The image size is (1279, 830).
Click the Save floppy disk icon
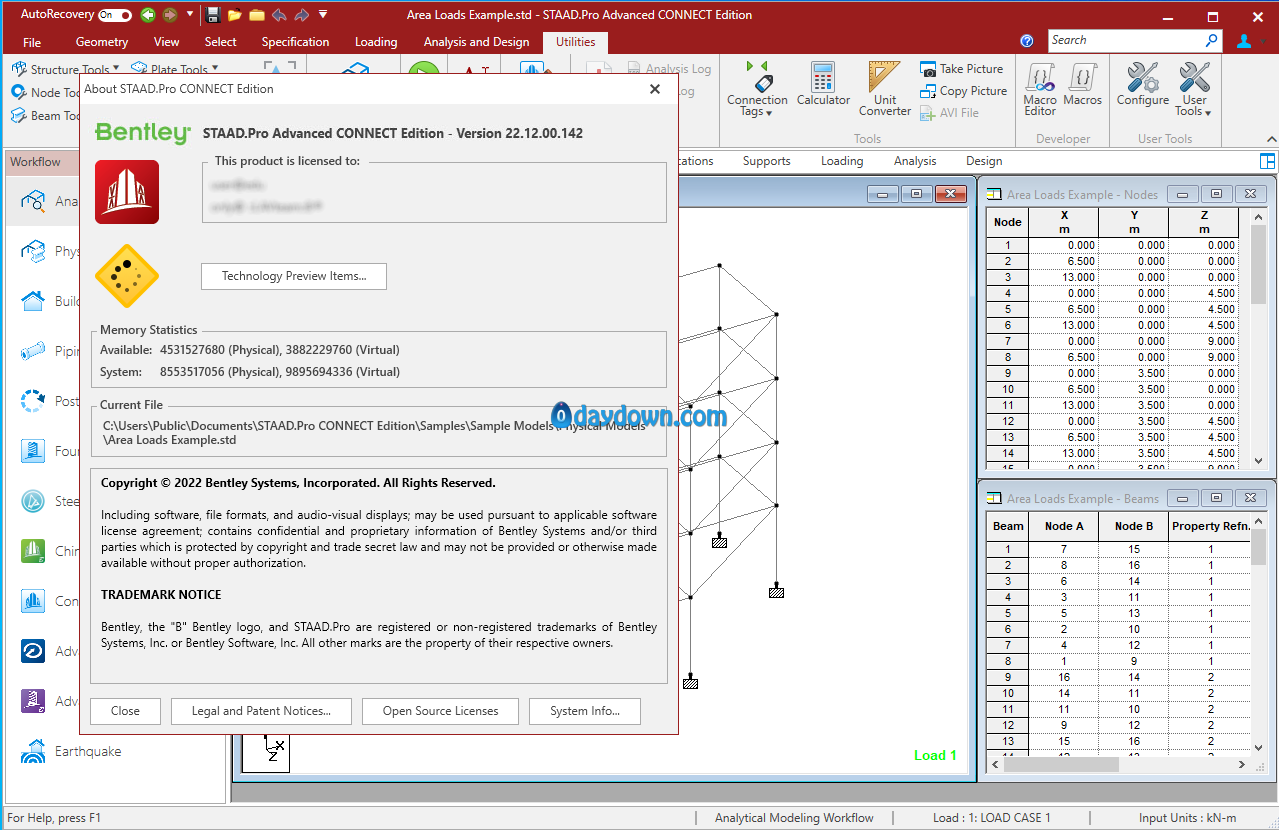213,15
